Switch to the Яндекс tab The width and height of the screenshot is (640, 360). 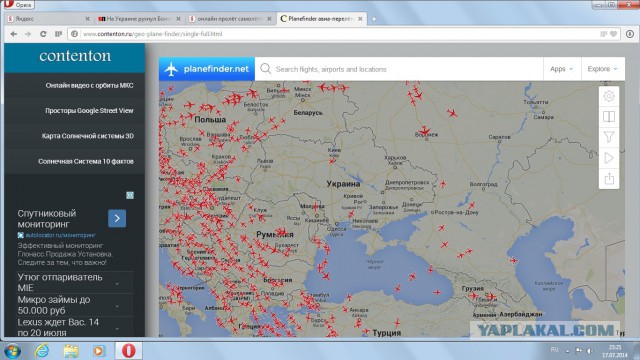pyautogui.click(x=48, y=19)
